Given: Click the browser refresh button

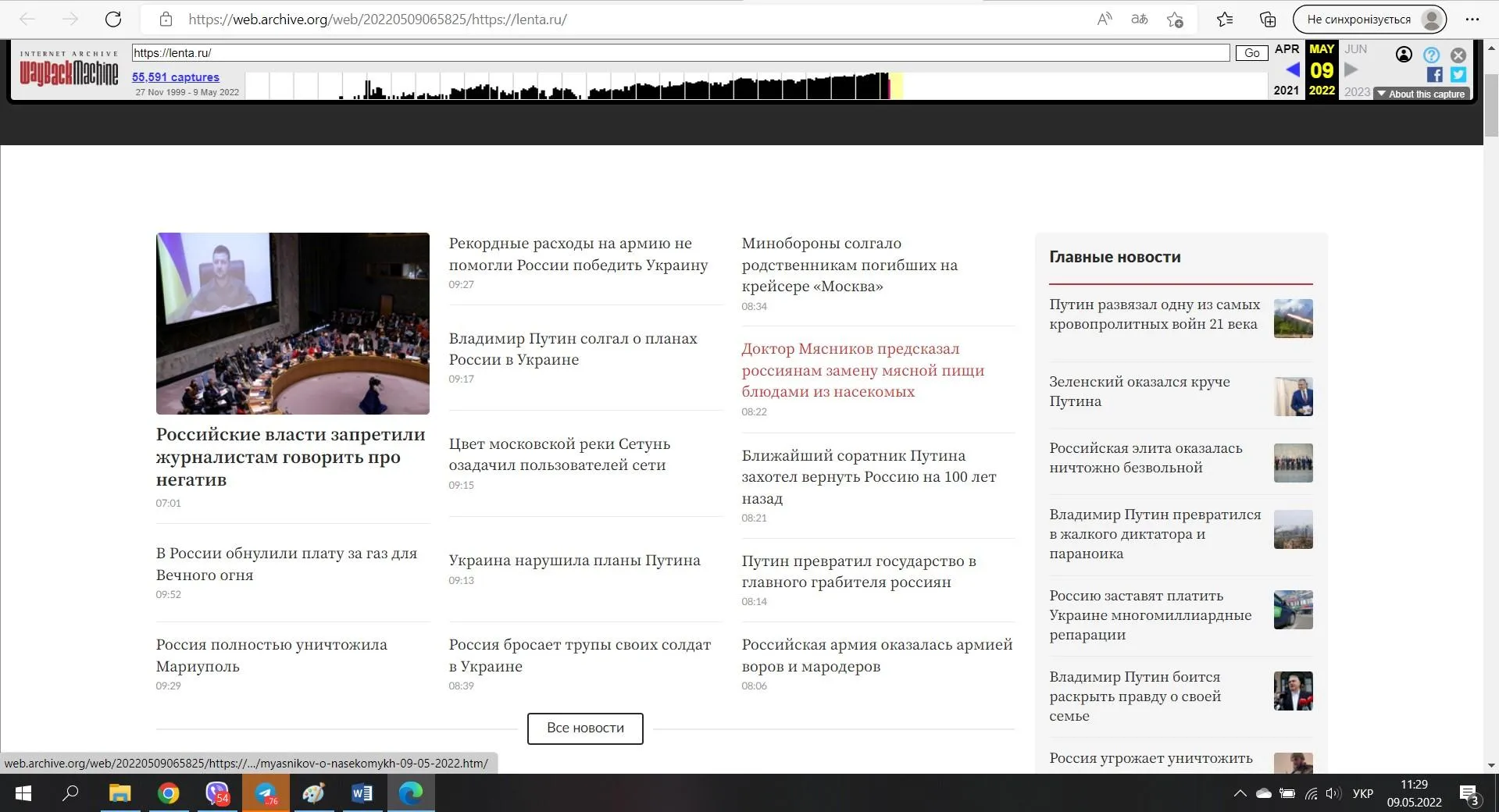Looking at the screenshot, I should tap(113, 20).
